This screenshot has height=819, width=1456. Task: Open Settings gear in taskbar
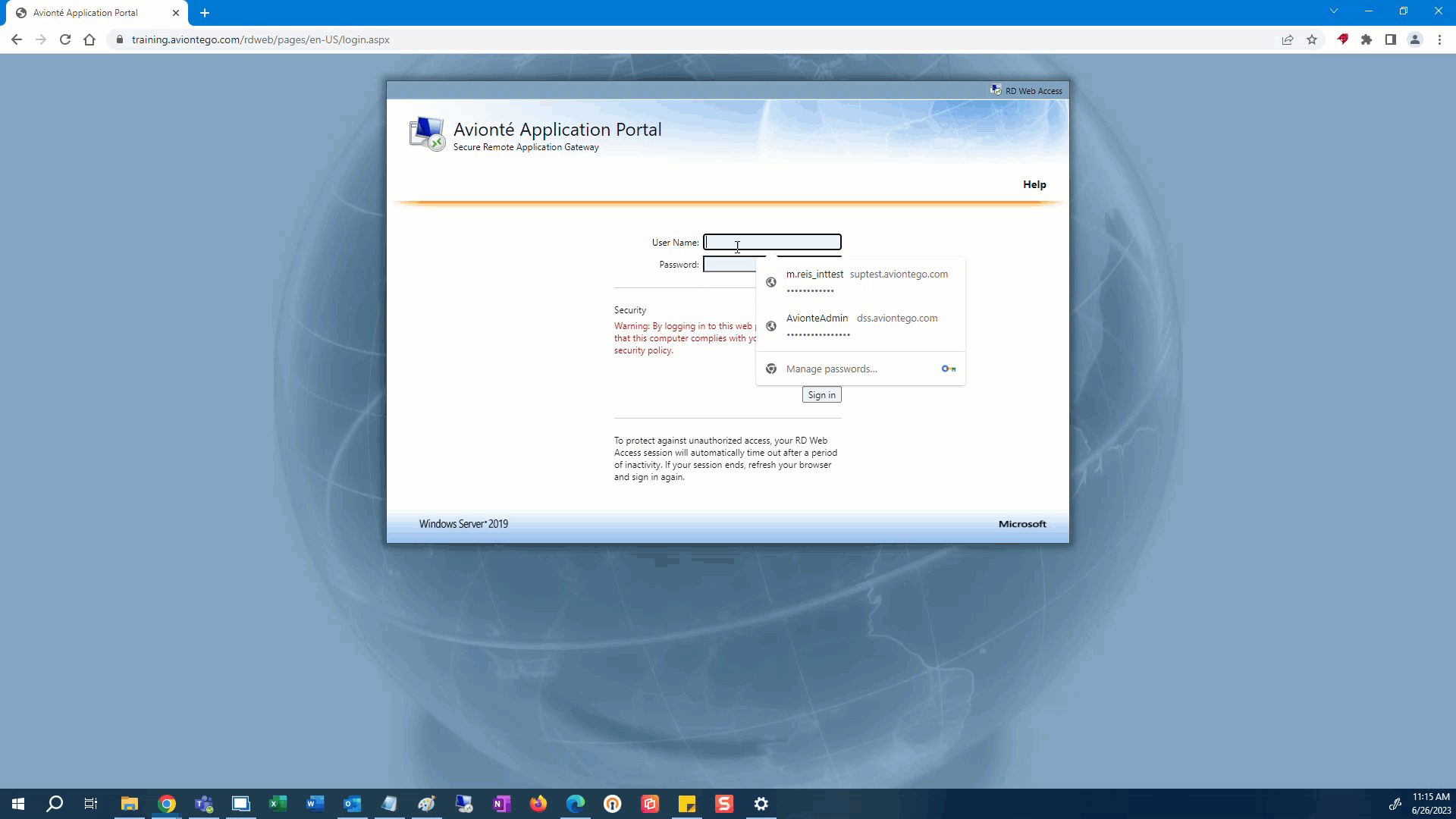click(761, 804)
